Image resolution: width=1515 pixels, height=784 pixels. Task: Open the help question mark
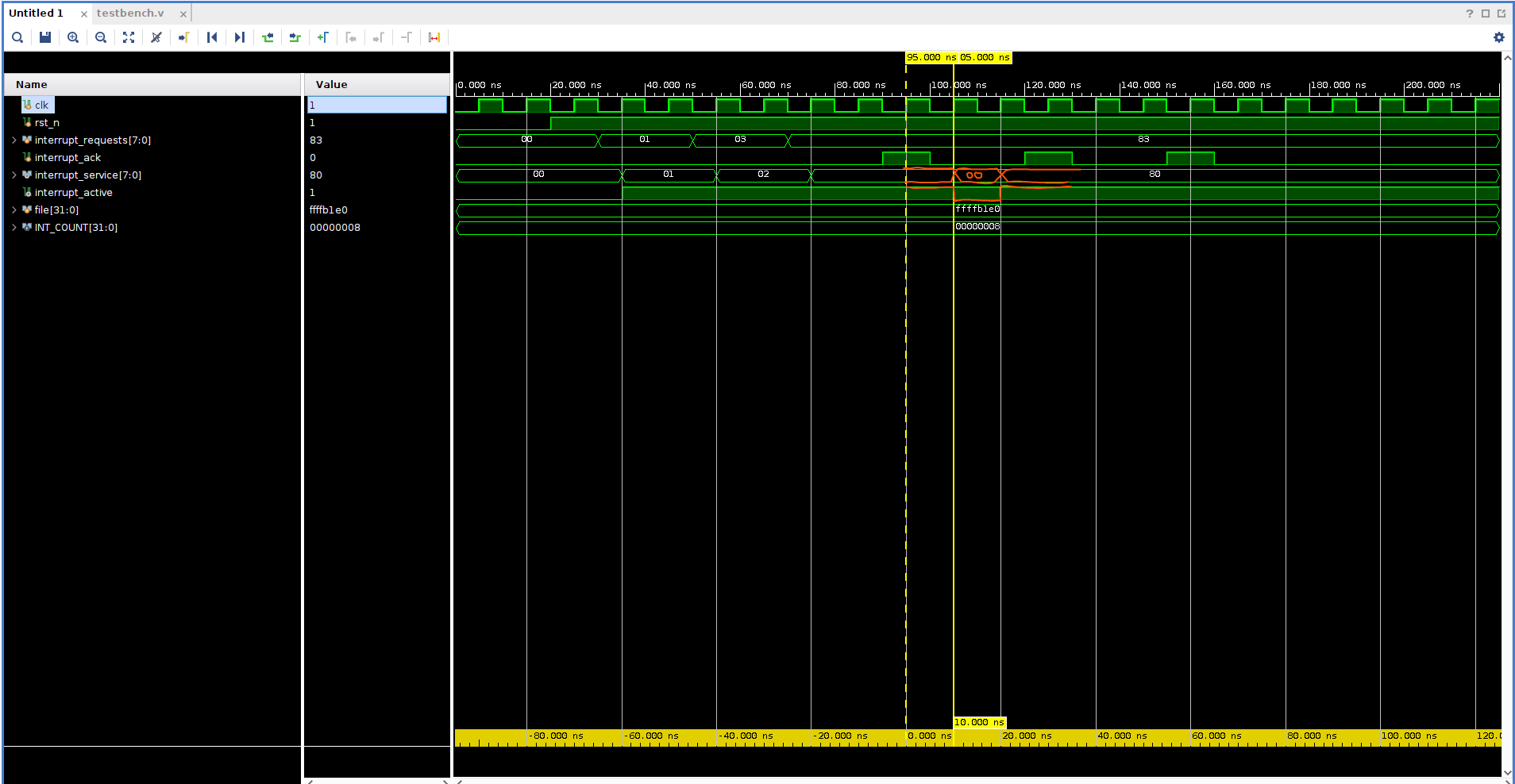point(1470,13)
